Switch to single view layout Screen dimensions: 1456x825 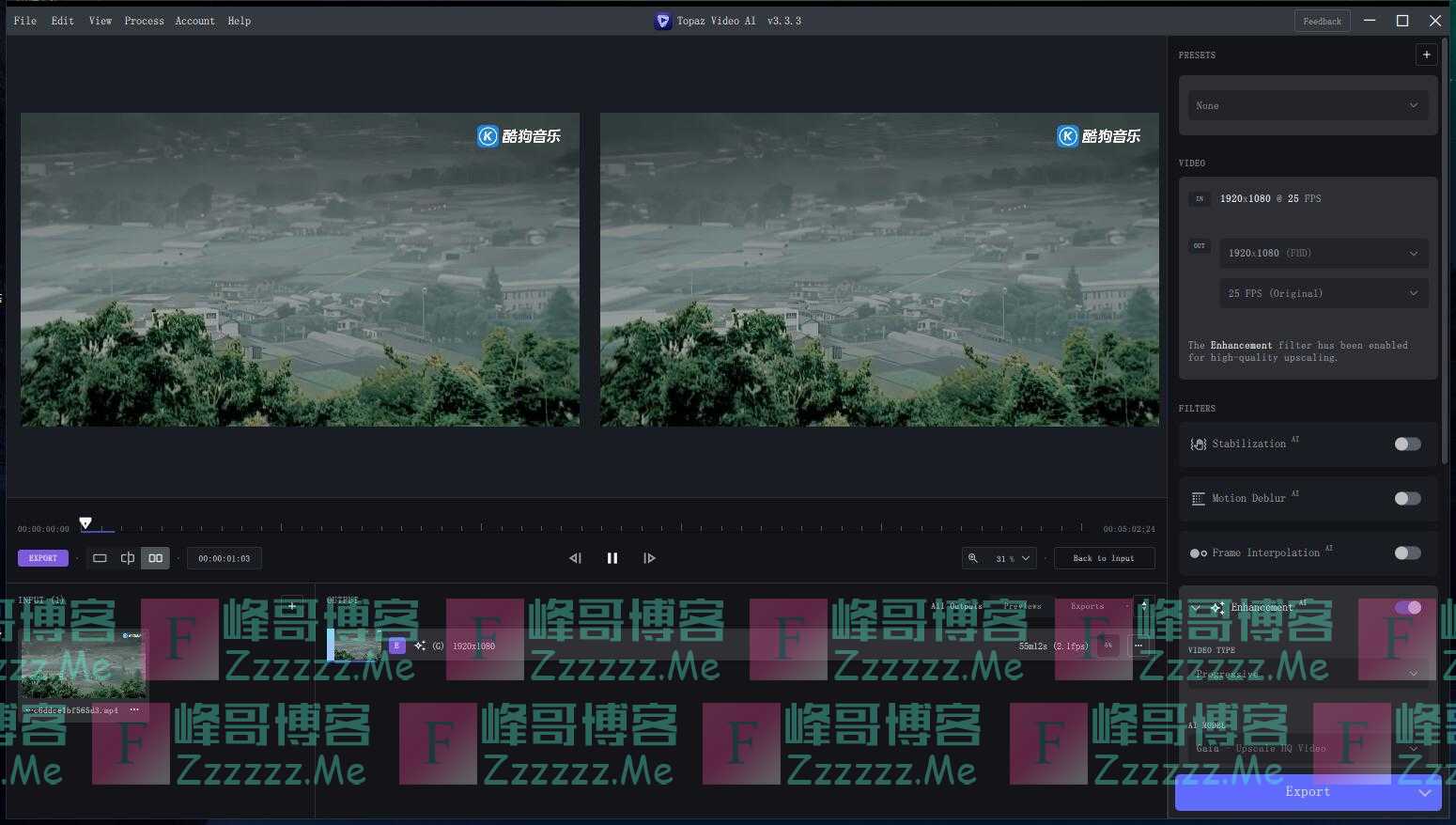pos(100,558)
